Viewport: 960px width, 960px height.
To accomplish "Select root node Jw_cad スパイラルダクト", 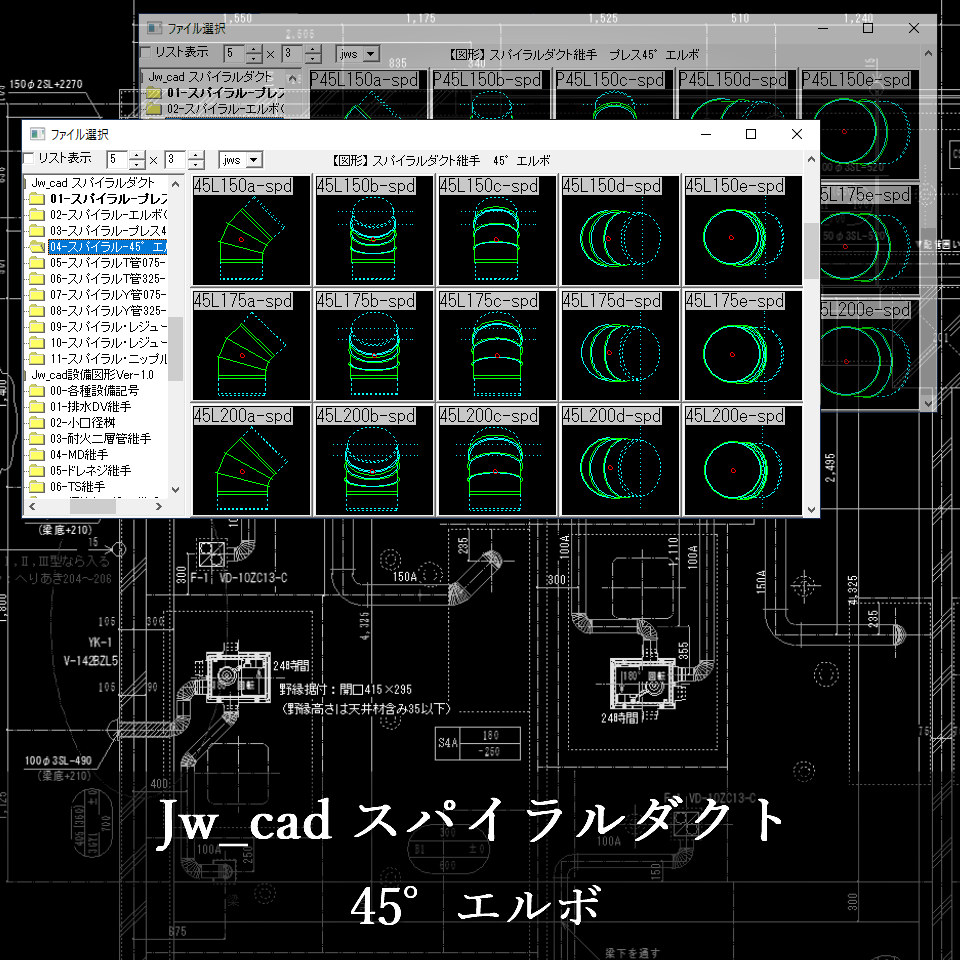I will pos(93,182).
